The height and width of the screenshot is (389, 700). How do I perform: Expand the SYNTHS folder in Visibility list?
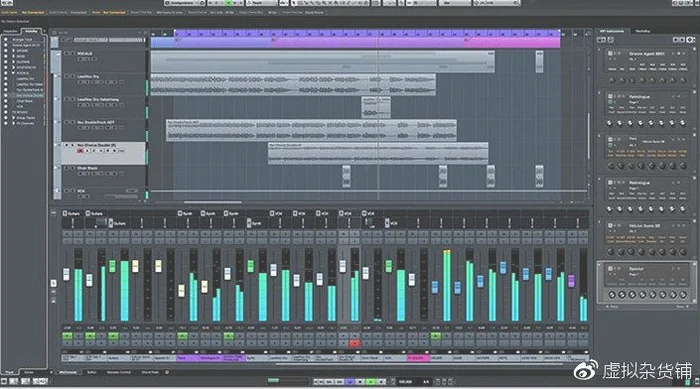coord(13,67)
